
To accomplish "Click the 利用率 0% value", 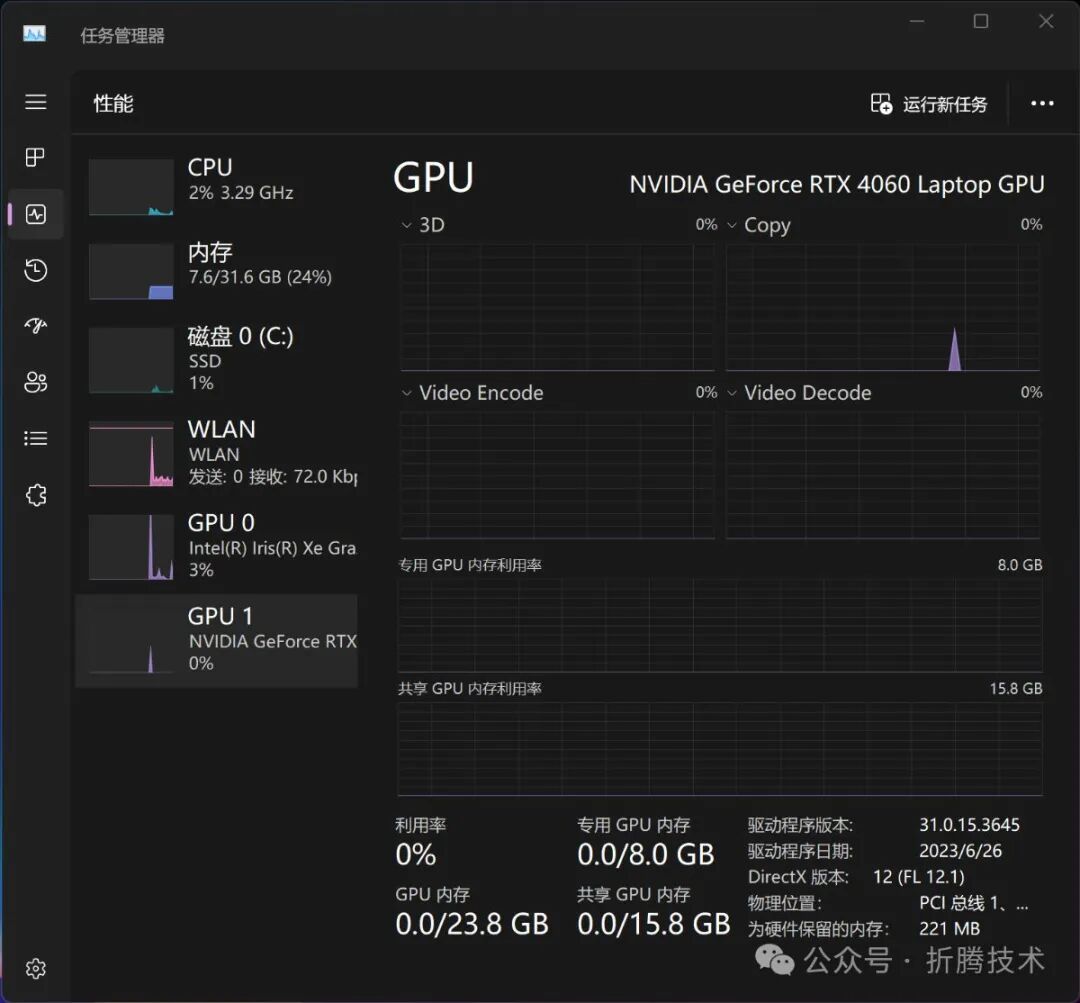I will (415, 855).
